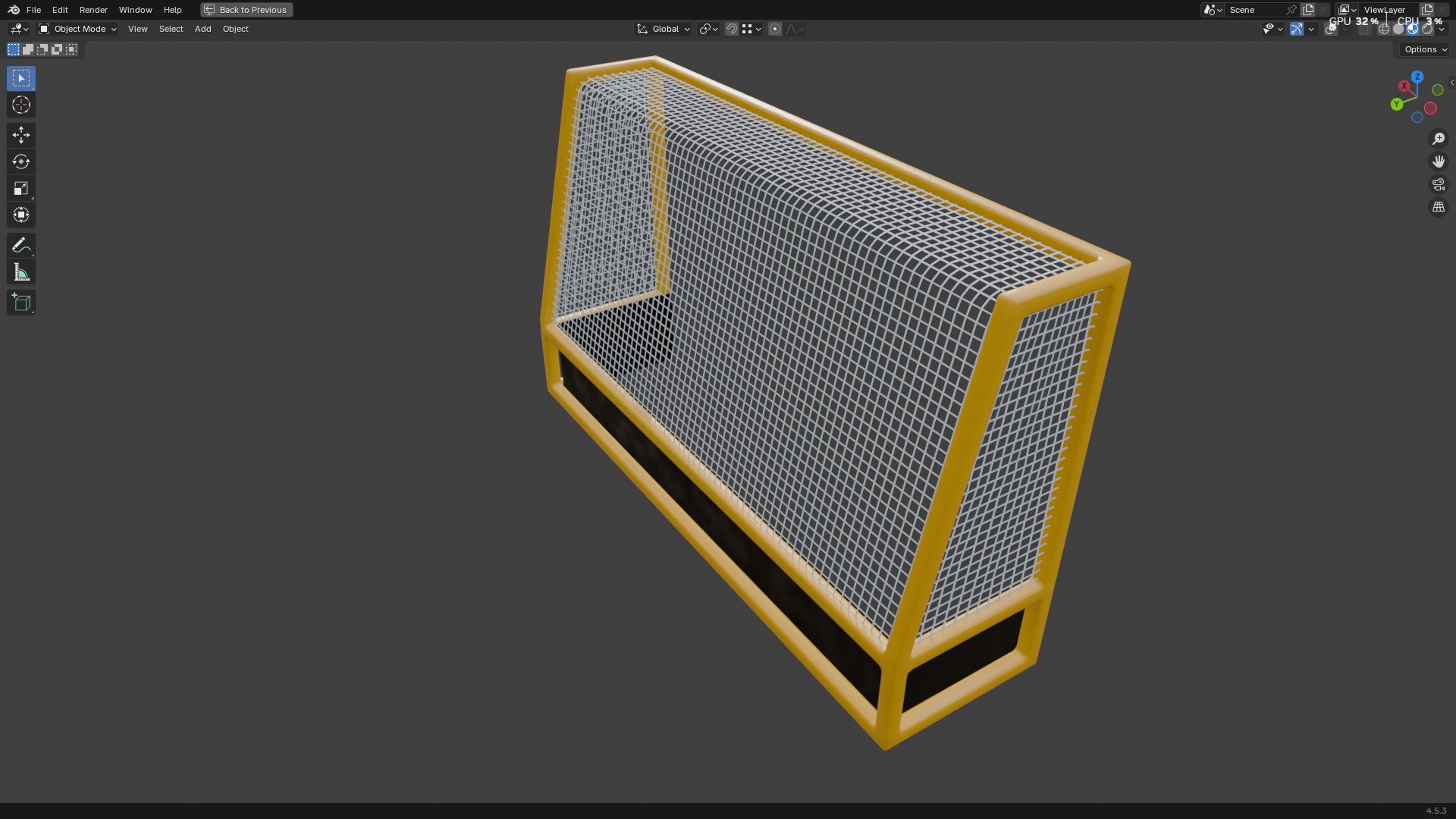This screenshot has width=1456, height=819.
Task: Open the Object Mode dropdown
Action: click(77, 29)
